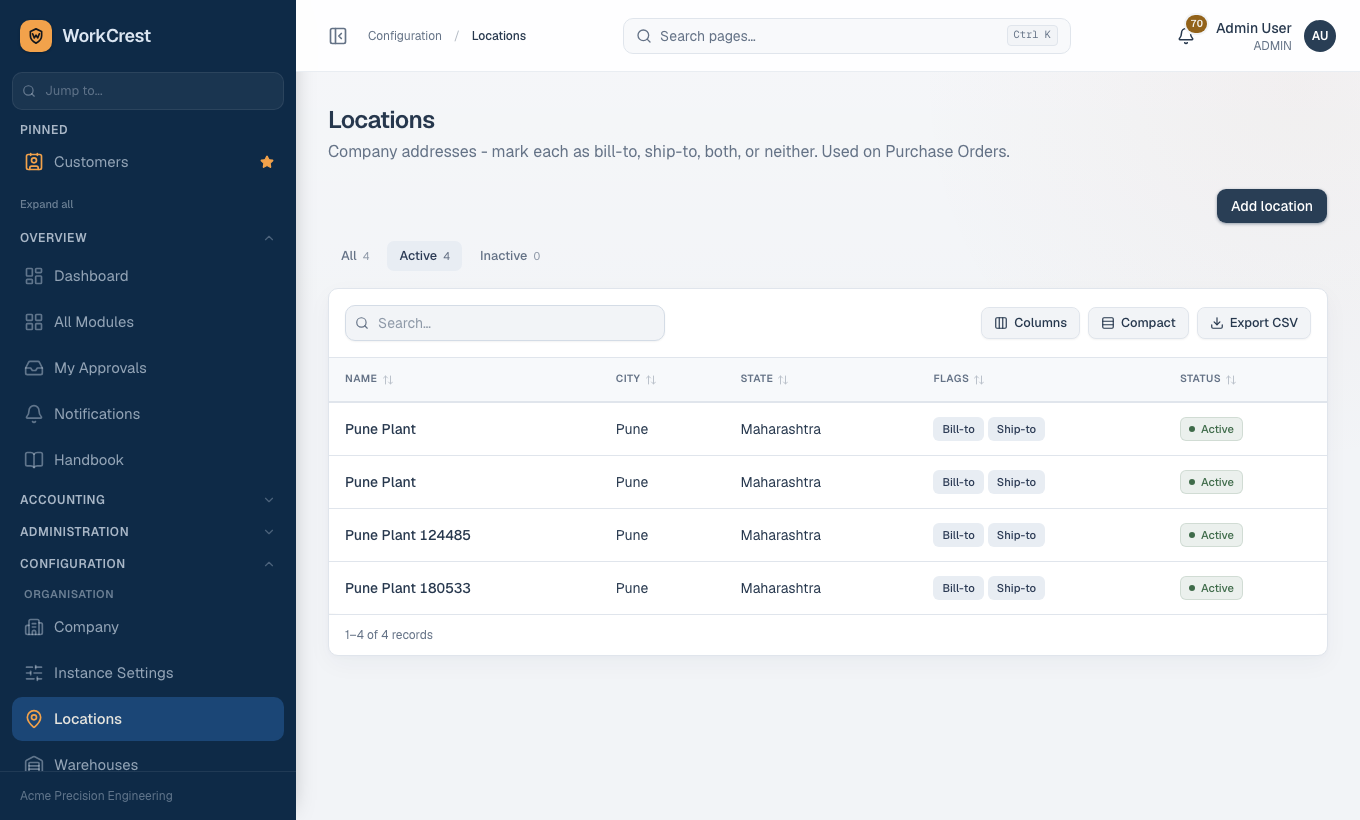The height and width of the screenshot is (820, 1360).
Task: Click the Company building icon
Action: (34, 627)
